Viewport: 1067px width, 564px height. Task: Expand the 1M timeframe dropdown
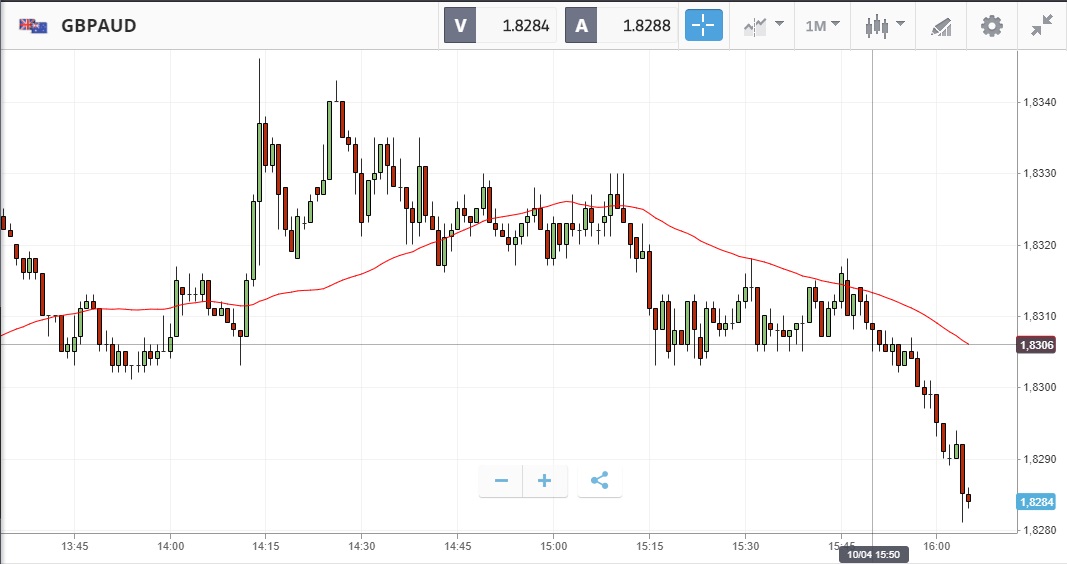coord(822,25)
